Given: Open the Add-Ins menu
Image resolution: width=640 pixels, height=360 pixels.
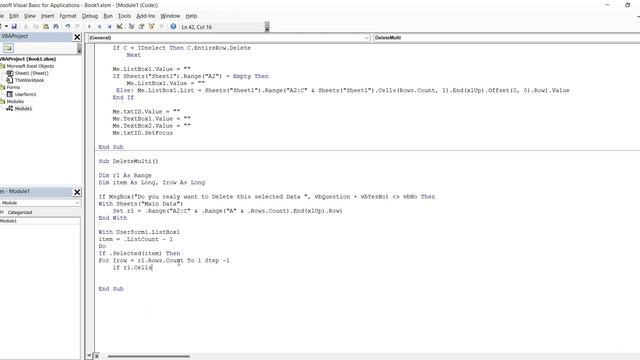Looking at the screenshot, I should (x=146, y=16).
